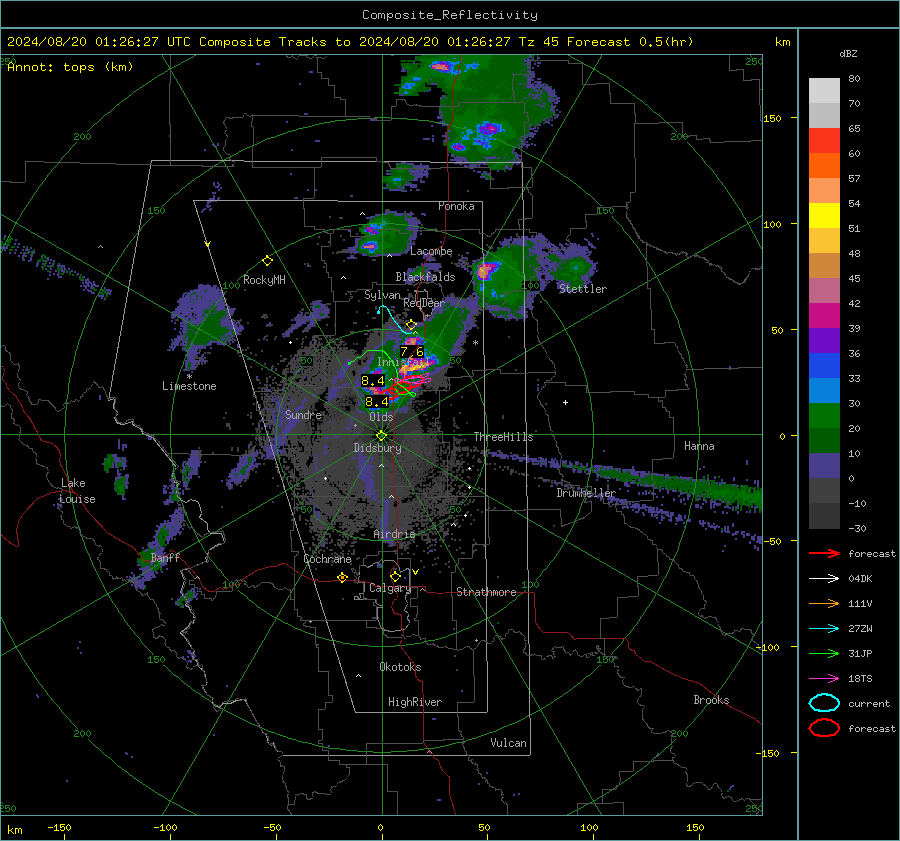Click the Cochrane town label
The width and height of the screenshot is (900, 841).
327,559
